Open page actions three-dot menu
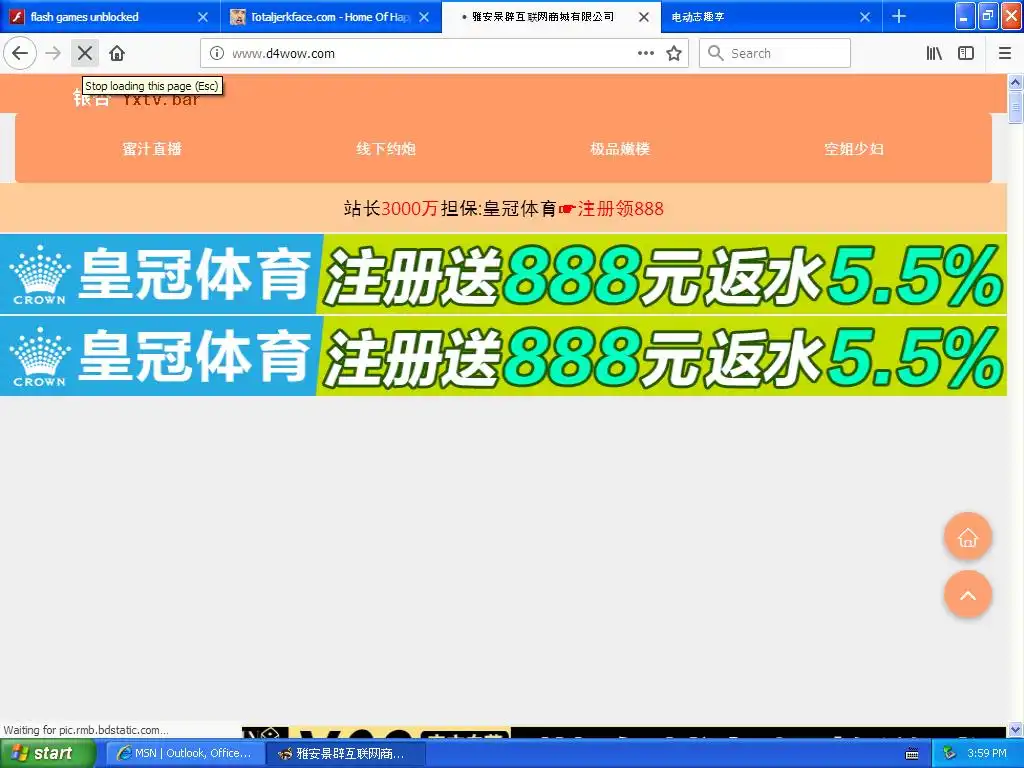This screenshot has width=1024, height=768. 645,53
